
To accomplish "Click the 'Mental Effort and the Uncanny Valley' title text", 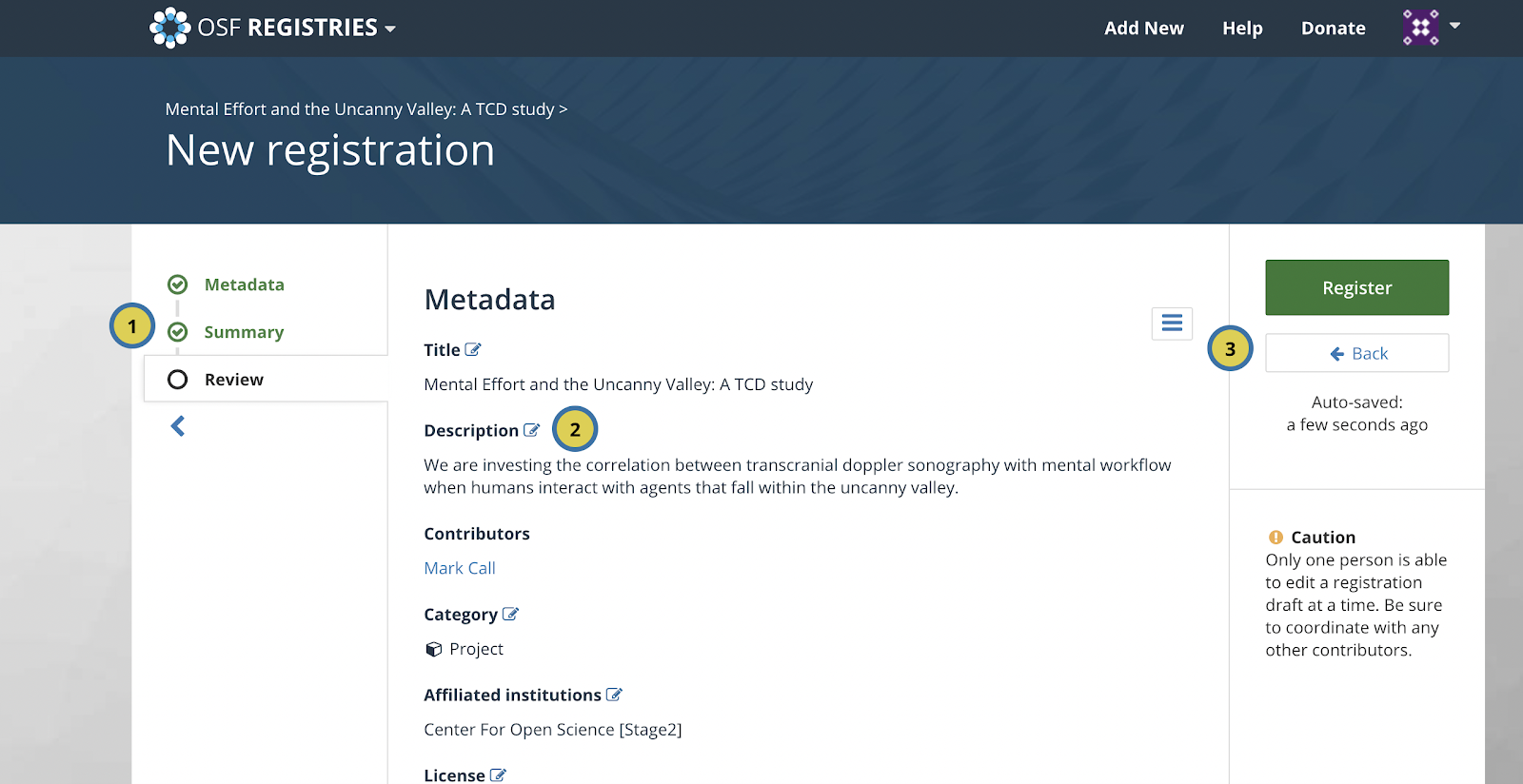I will click(619, 384).
